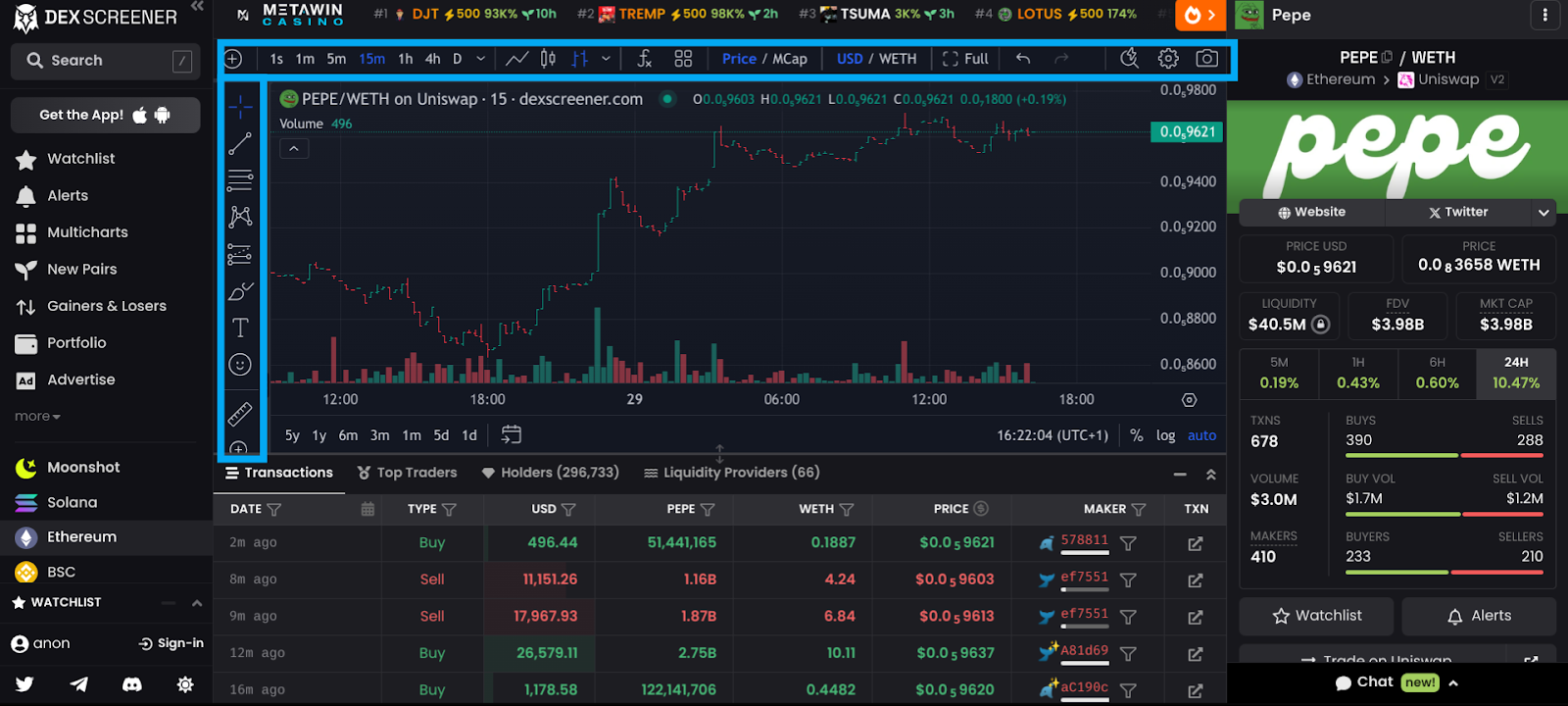
Task: Filter by maker 578811
Action: click(1128, 543)
